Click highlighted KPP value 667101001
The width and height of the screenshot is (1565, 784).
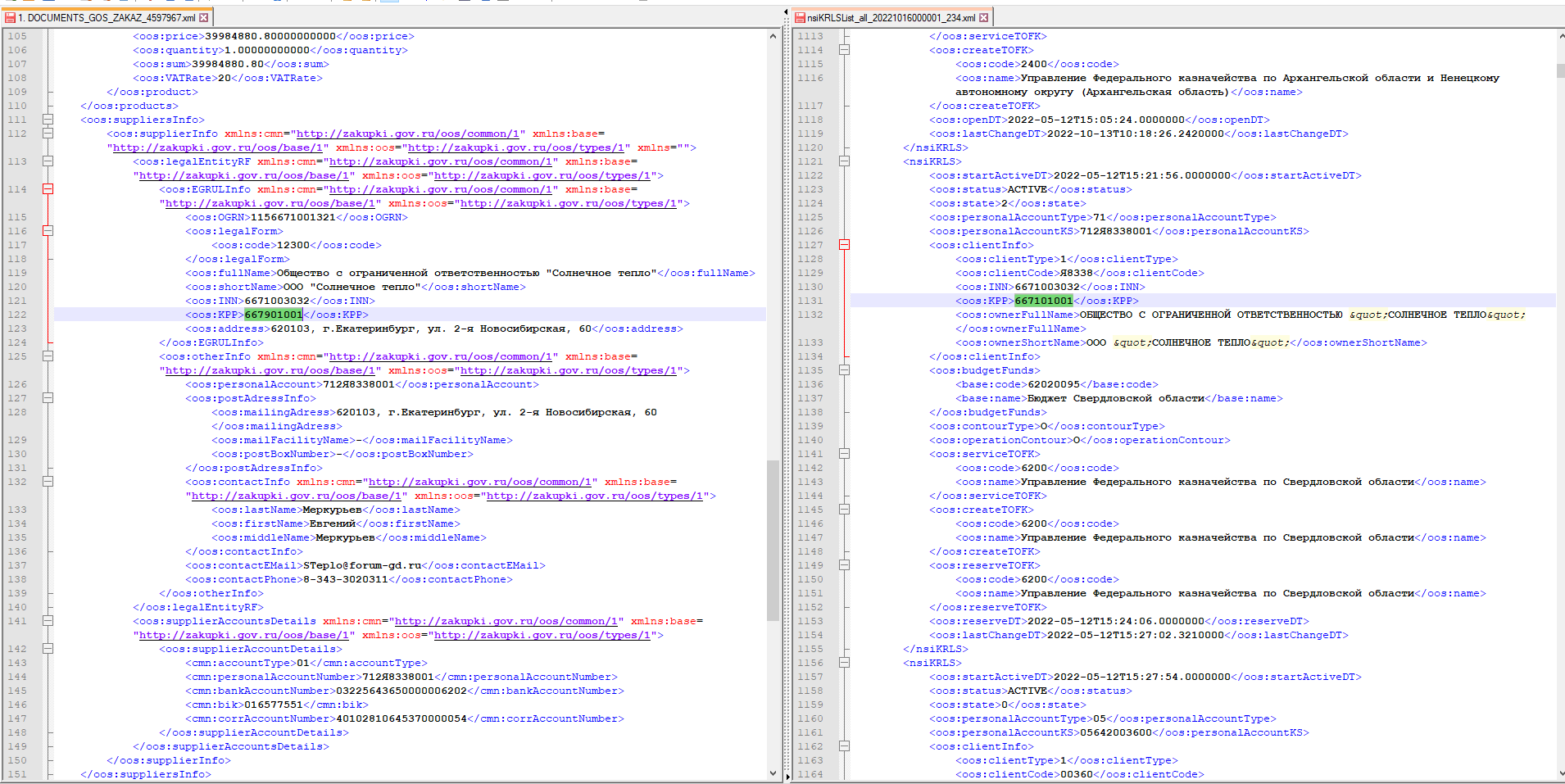(x=1044, y=301)
